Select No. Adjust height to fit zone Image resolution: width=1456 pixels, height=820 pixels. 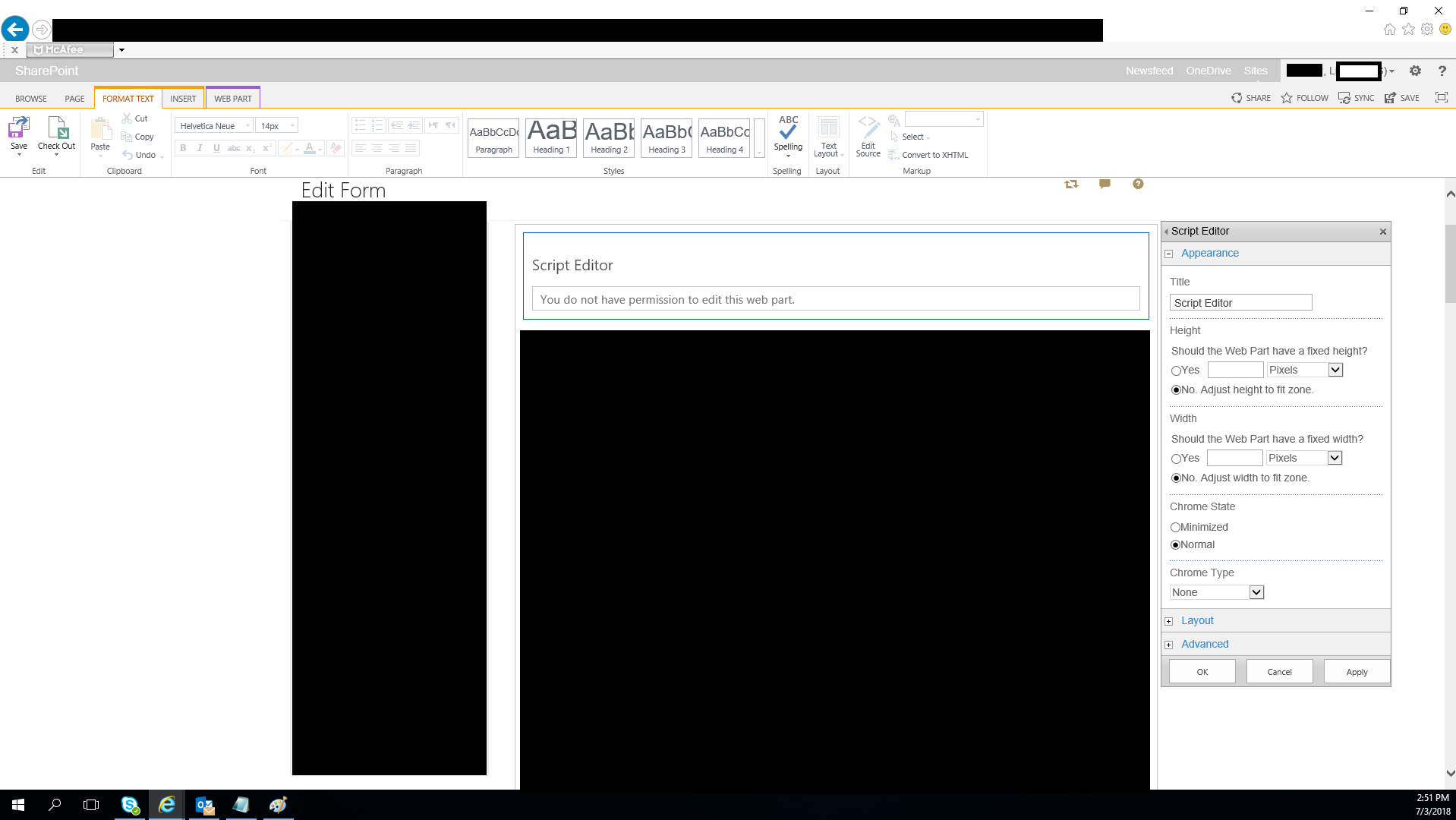(x=1176, y=390)
